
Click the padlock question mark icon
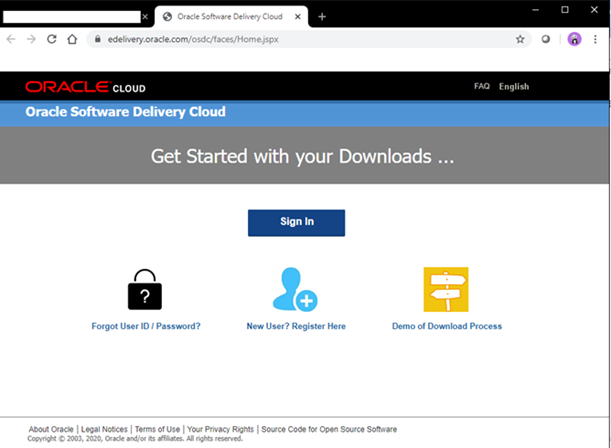click(145, 289)
